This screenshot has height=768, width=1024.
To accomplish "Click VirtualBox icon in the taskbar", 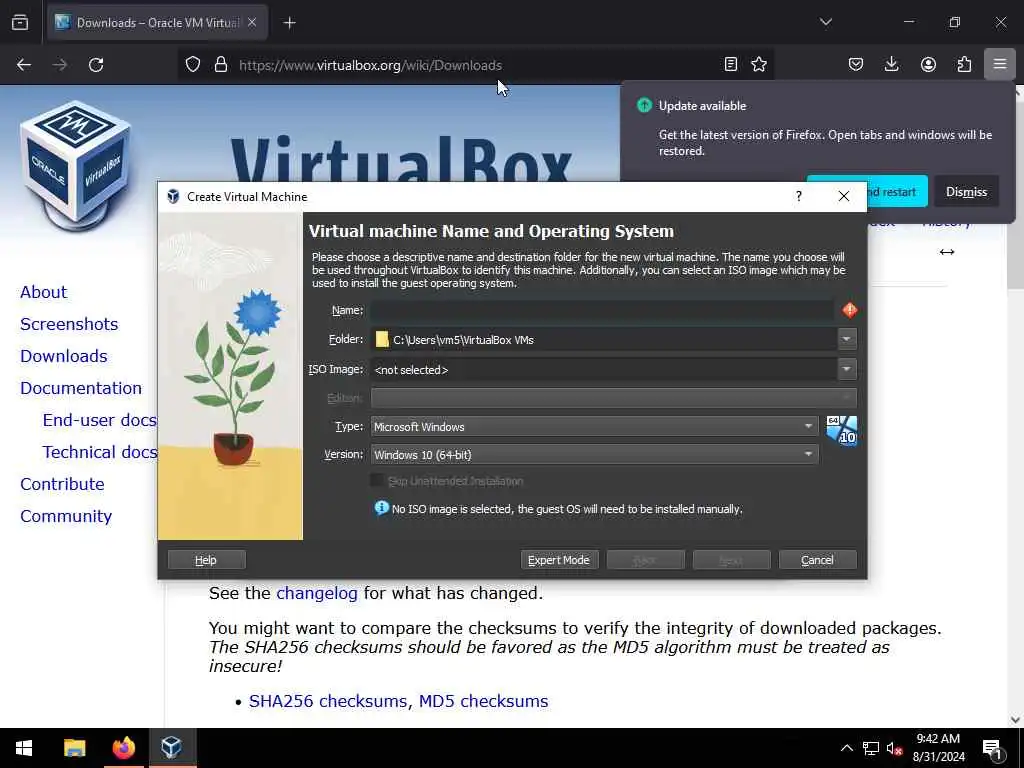I will tap(172, 748).
